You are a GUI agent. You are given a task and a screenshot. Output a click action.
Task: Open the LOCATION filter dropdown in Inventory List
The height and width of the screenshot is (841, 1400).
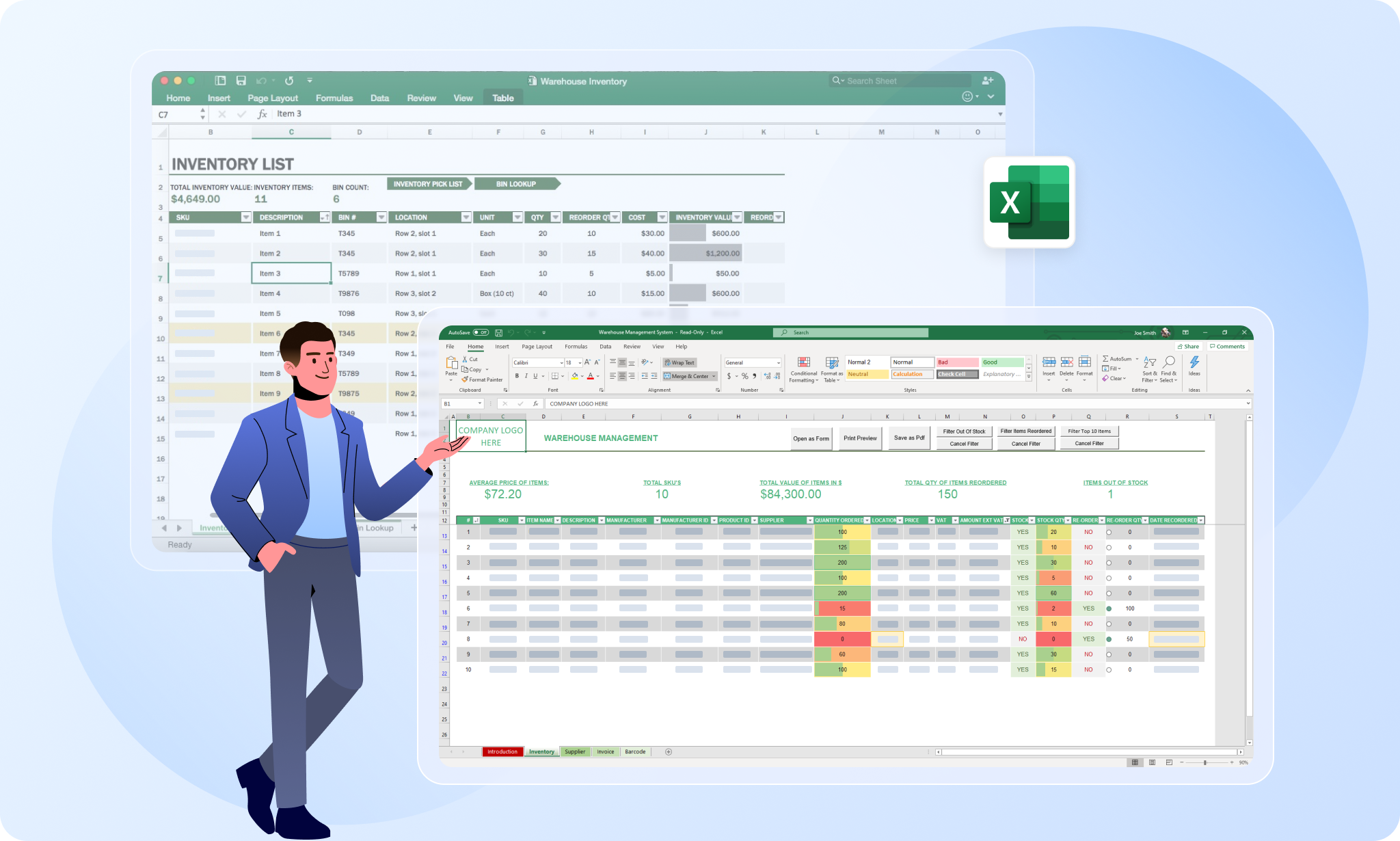coord(466,217)
